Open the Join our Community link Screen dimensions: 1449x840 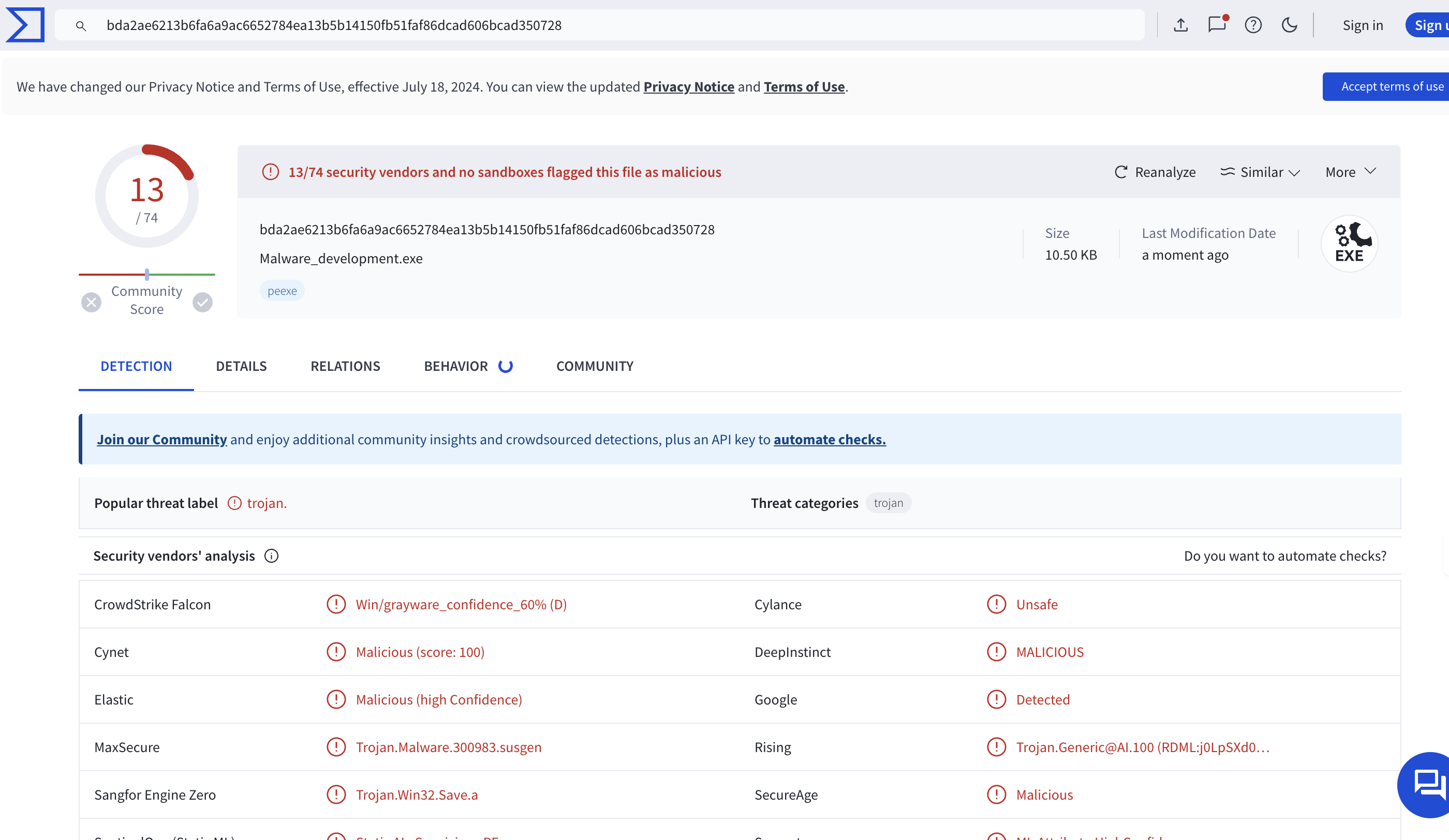[161, 440]
